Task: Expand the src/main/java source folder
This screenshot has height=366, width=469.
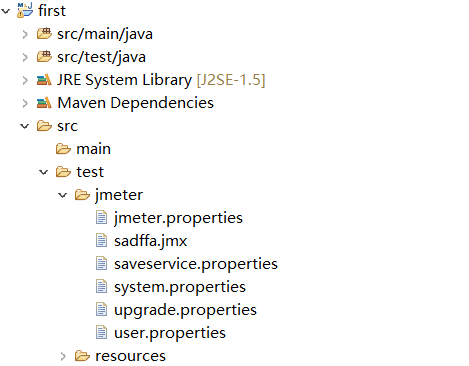Action: (x=25, y=34)
